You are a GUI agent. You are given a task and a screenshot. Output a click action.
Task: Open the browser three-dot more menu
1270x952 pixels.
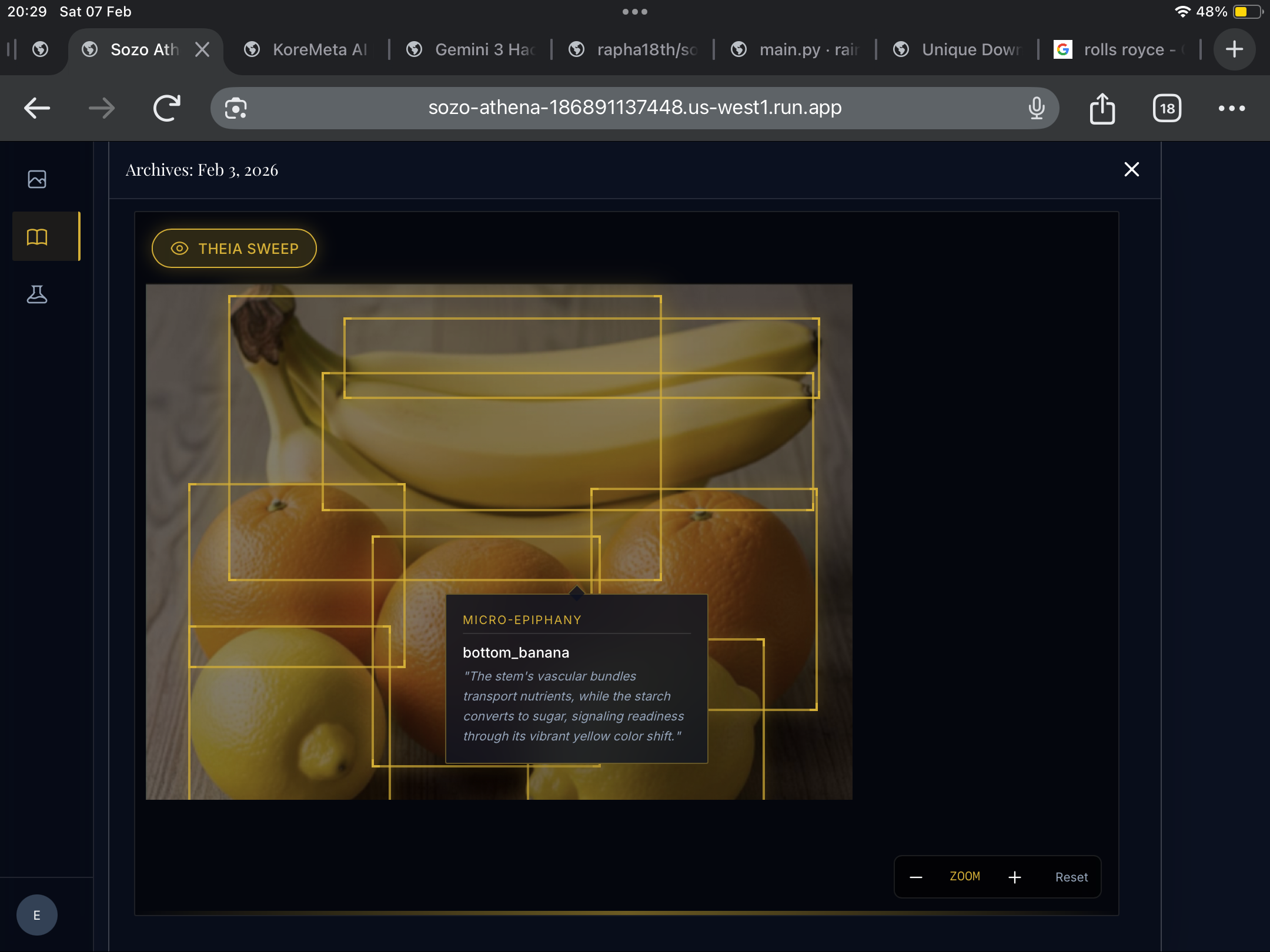pyautogui.click(x=1232, y=109)
